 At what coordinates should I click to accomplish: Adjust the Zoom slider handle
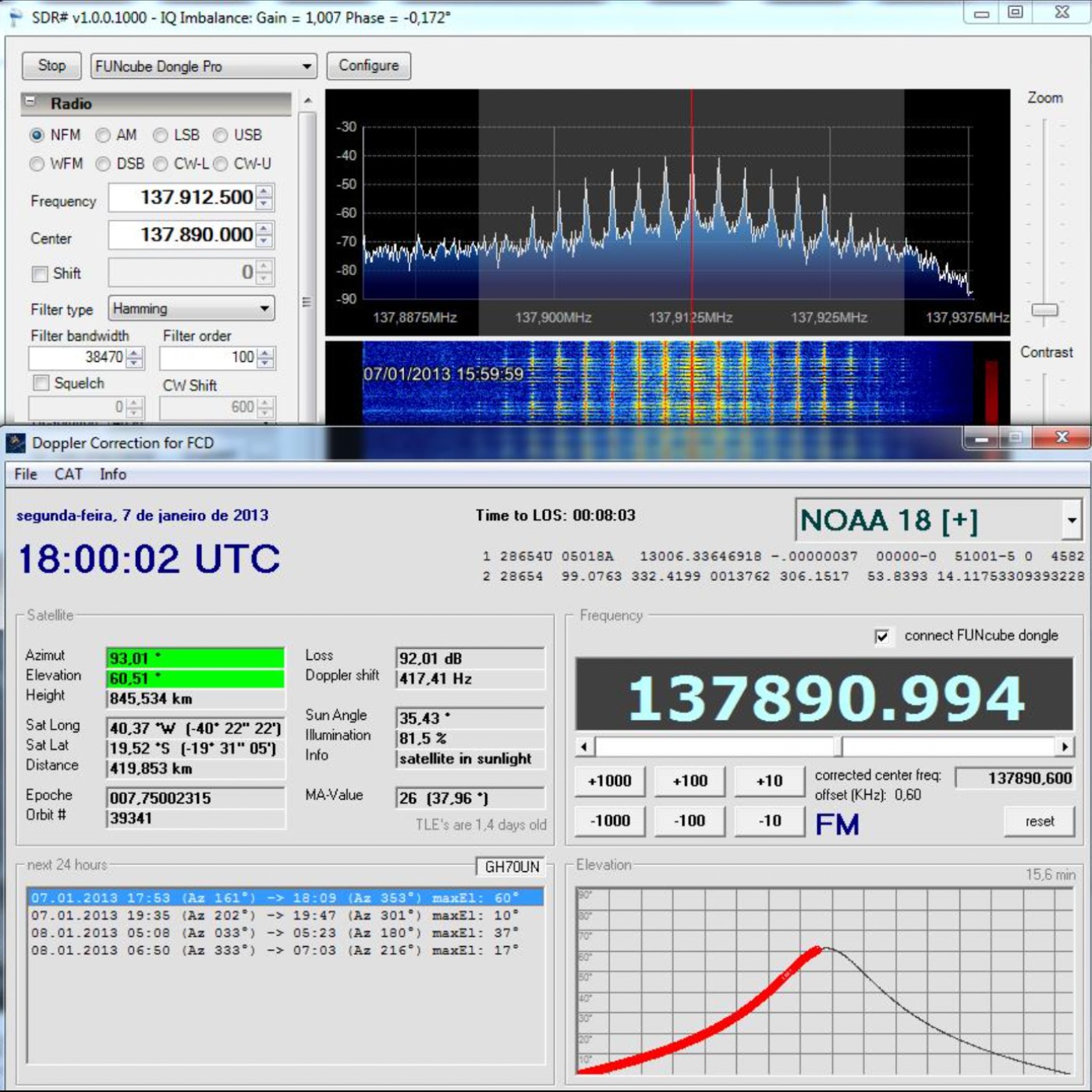pos(1044,310)
